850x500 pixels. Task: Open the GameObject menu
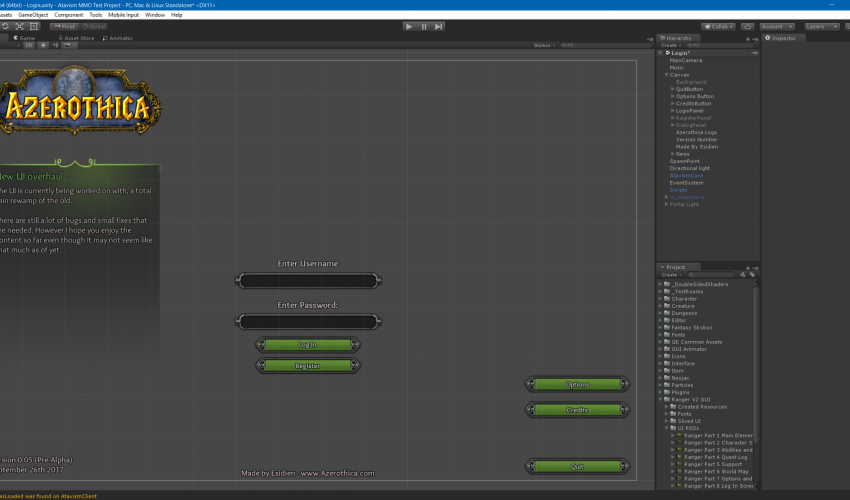coord(33,15)
